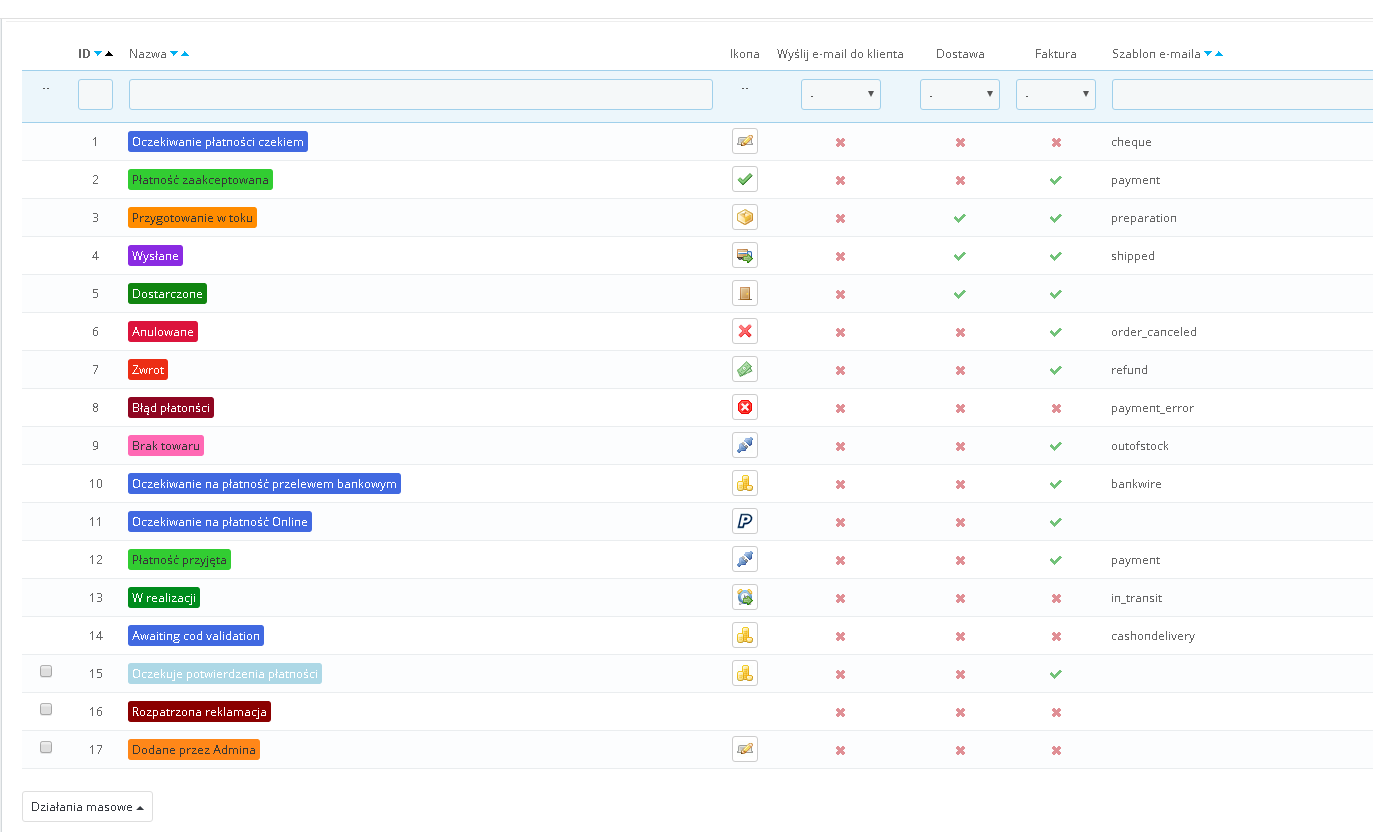Screen dimensions: 1373x832
Task: Click the truck icon in Wysłane row
Action: coord(744,256)
